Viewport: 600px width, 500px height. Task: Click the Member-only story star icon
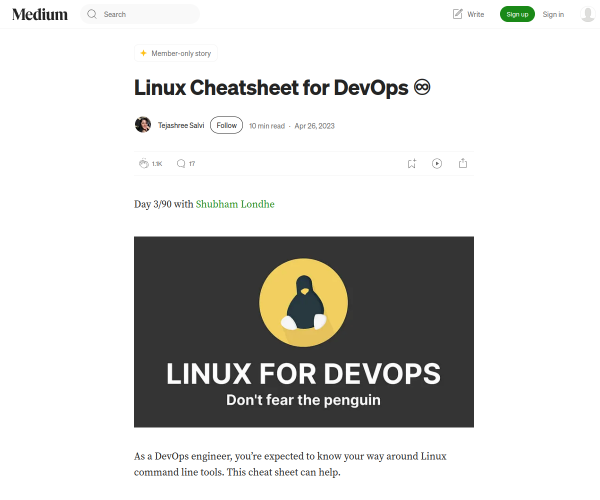(143, 53)
